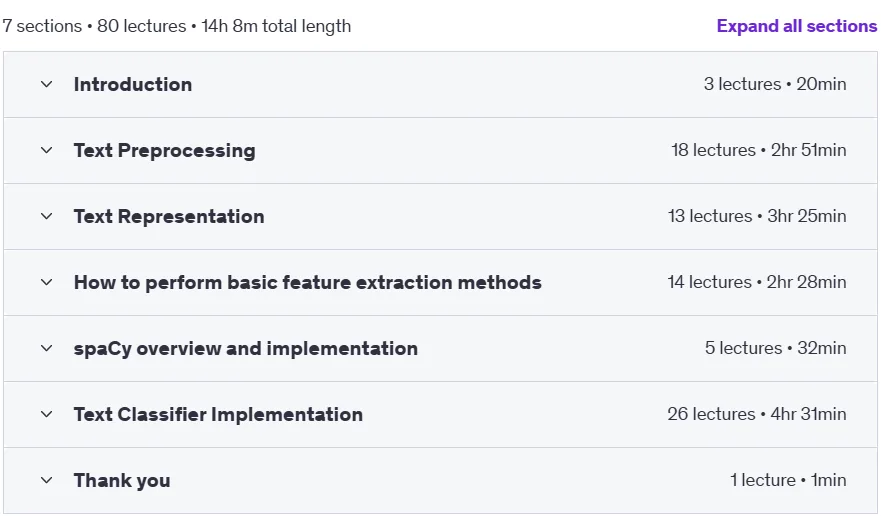Click the 3 lectures • 20min label
This screenshot has width=881, height=516.
775,84
